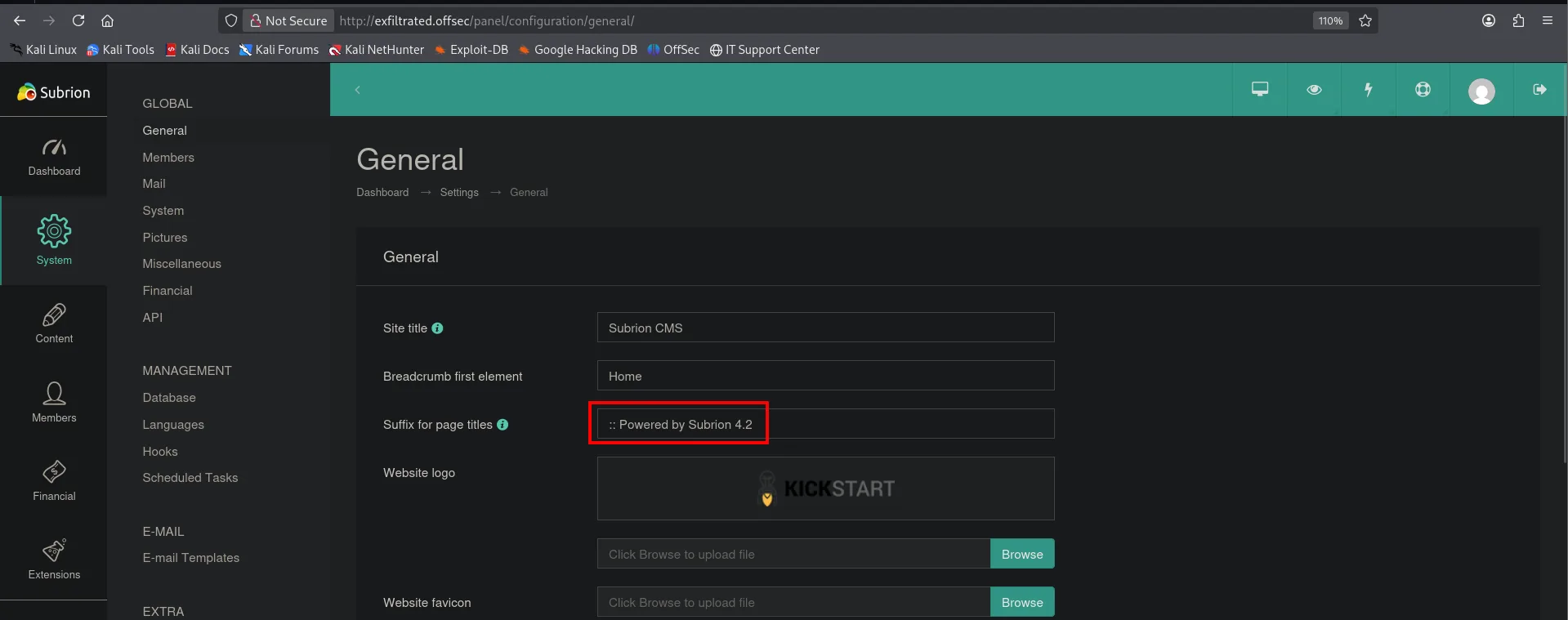This screenshot has height=620, width=1568.
Task: Open the Database management item
Action: [169, 398]
